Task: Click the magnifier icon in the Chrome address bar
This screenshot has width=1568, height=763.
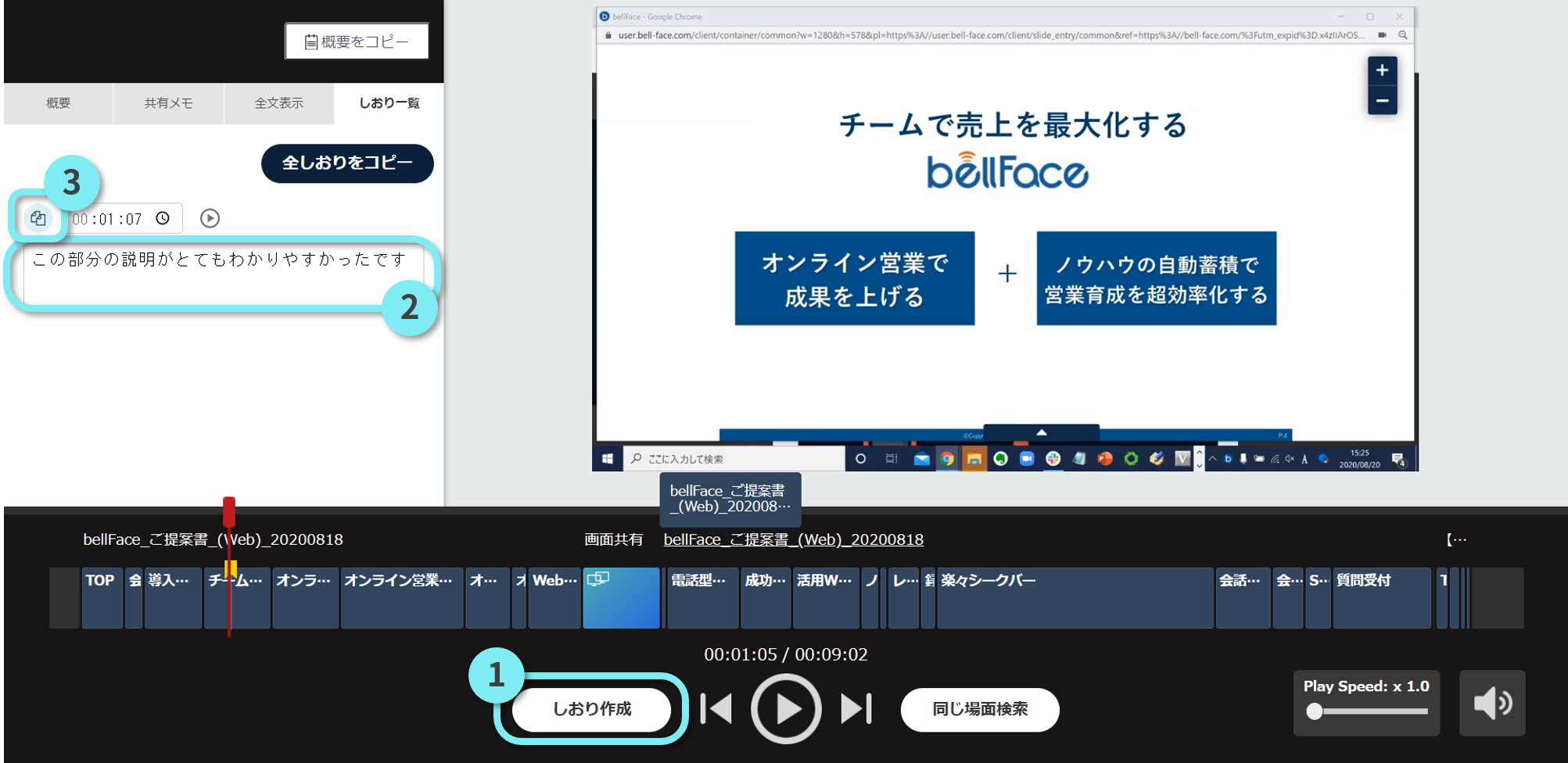Action: [x=1402, y=35]
